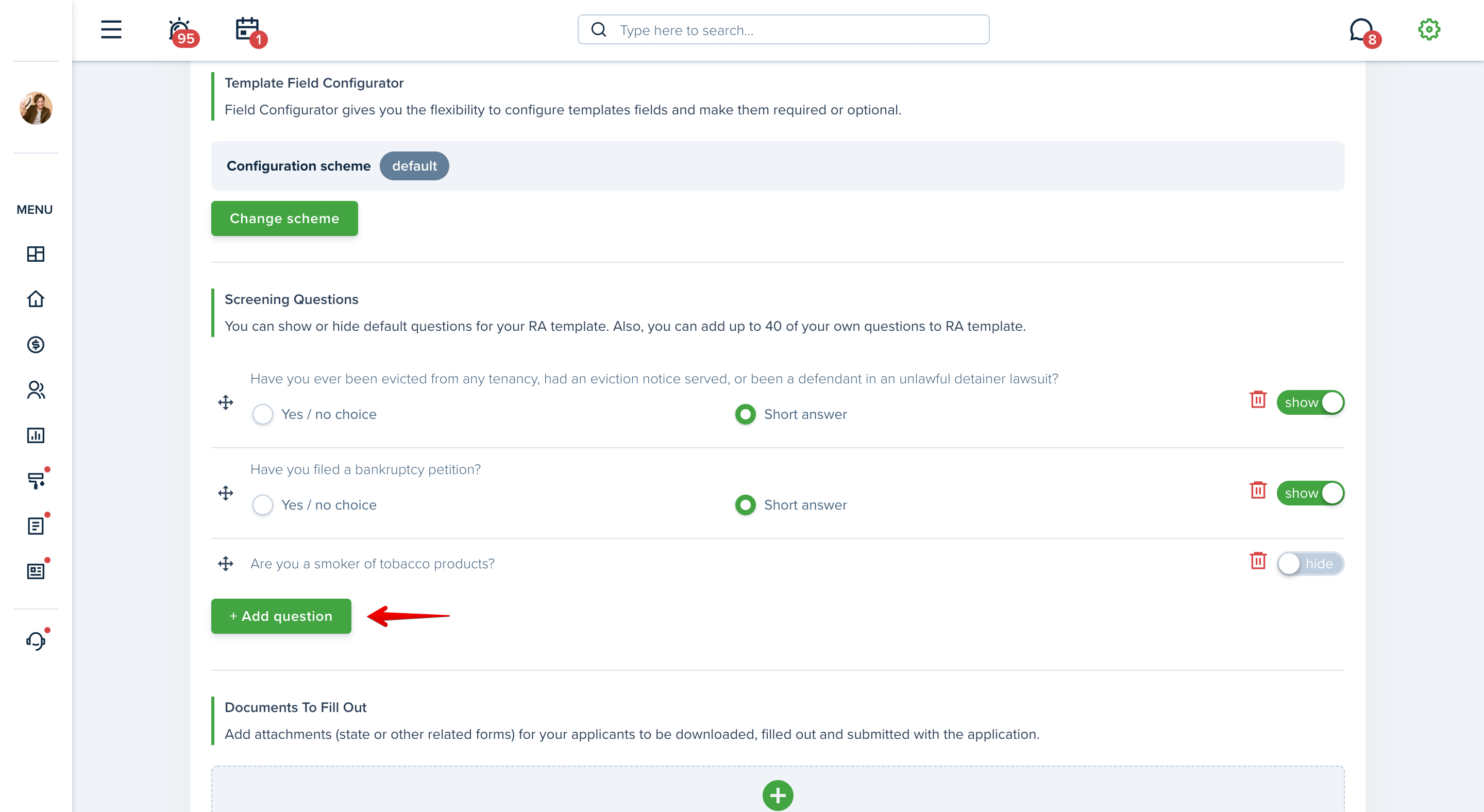Click the eviction question text
This screenshot has width=1484, height=812.
[654, 378]
